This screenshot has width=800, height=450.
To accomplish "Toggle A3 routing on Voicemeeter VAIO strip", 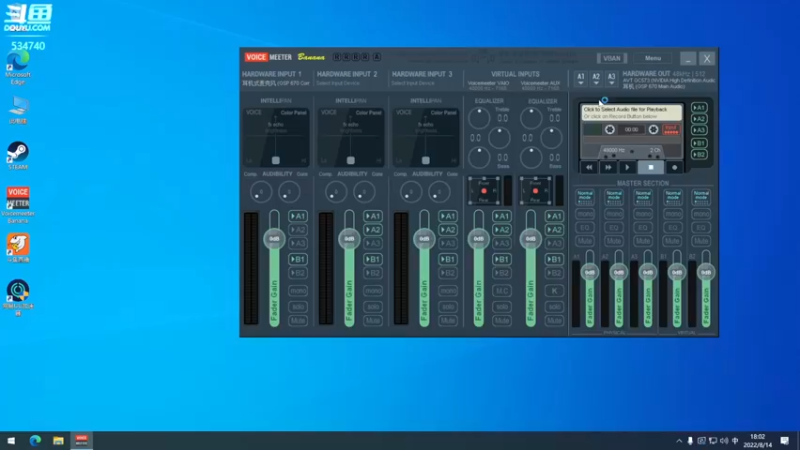I will pos(502,244).
